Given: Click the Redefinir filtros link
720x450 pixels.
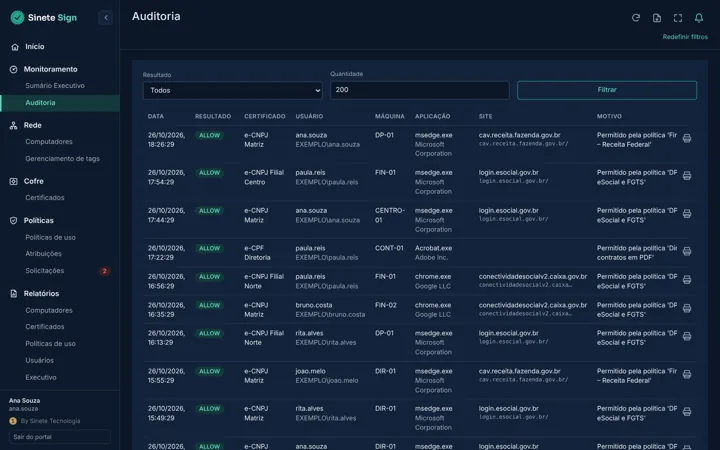Looking at the screenshot, I should (685, 37).
